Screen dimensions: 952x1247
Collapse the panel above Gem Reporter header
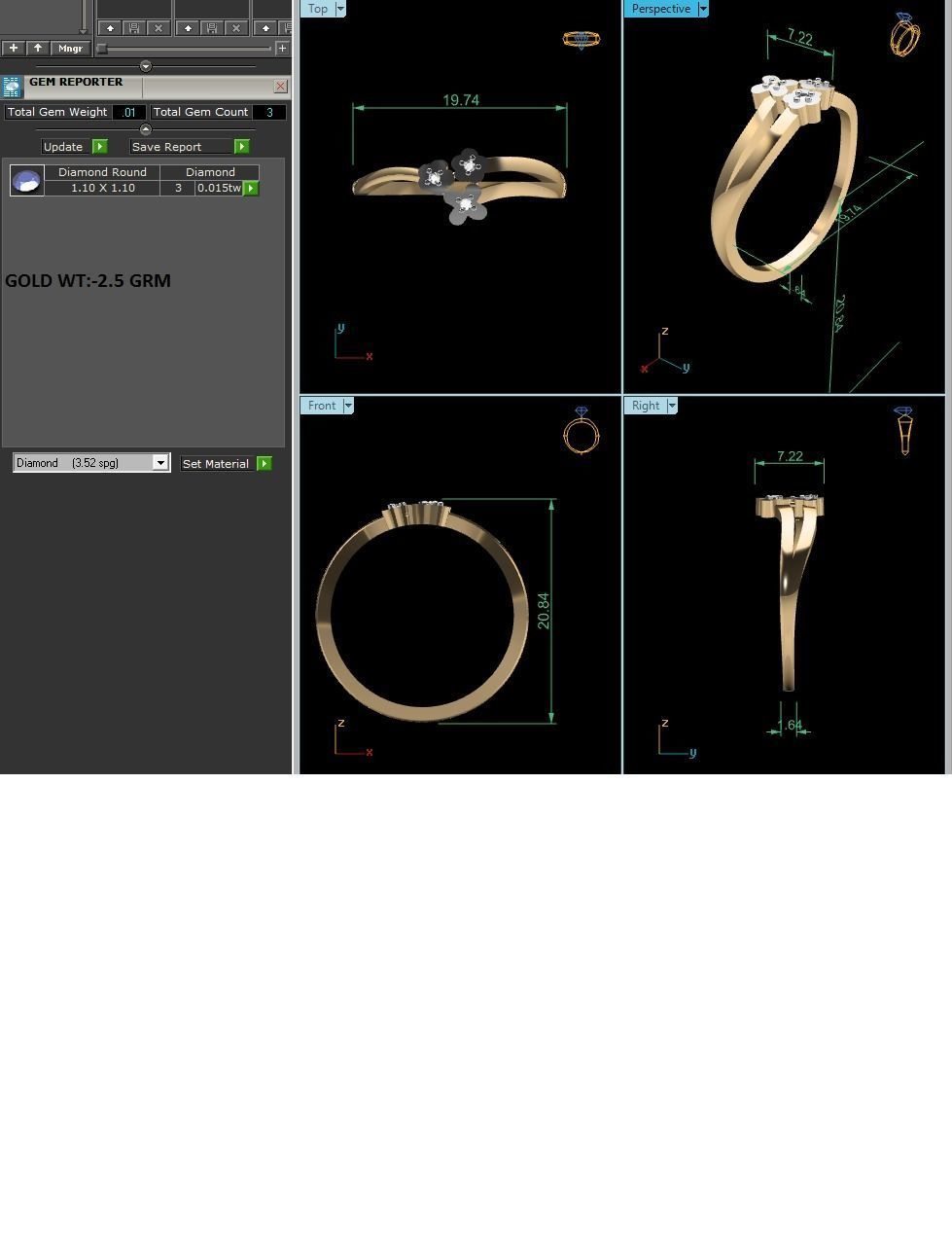click(x=146, y=66)
